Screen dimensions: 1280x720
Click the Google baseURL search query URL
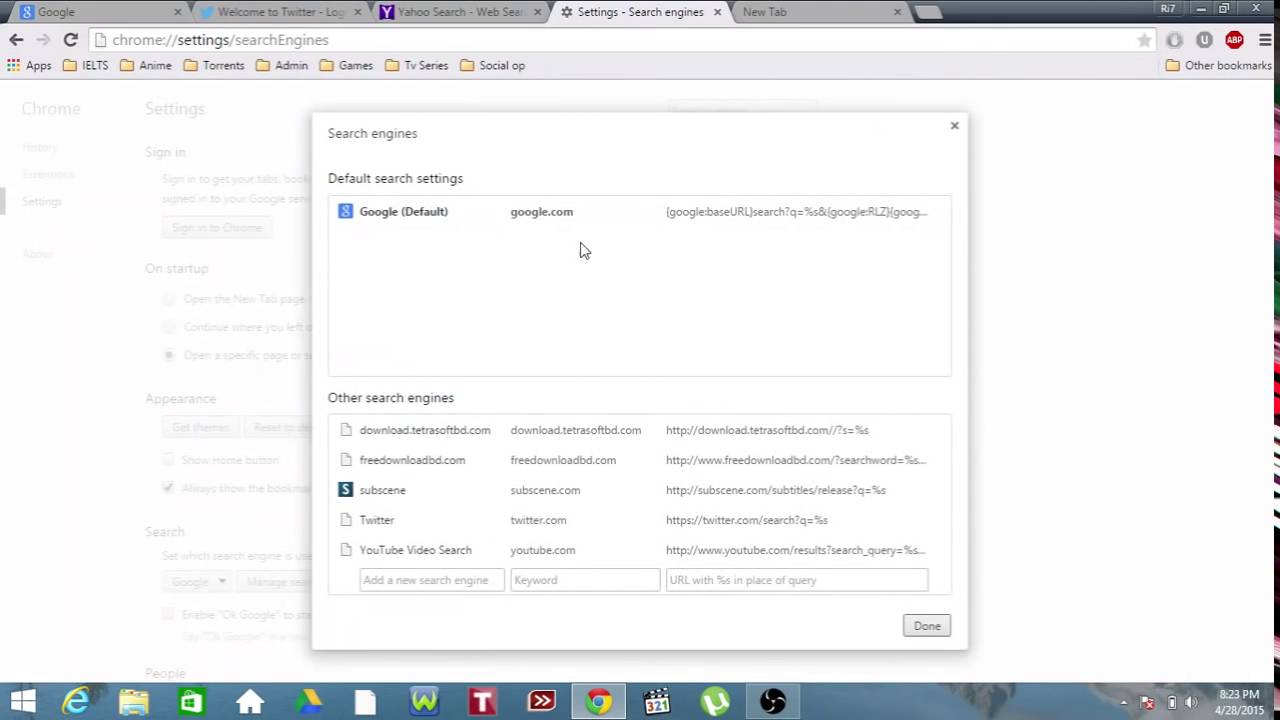[796, 212]
